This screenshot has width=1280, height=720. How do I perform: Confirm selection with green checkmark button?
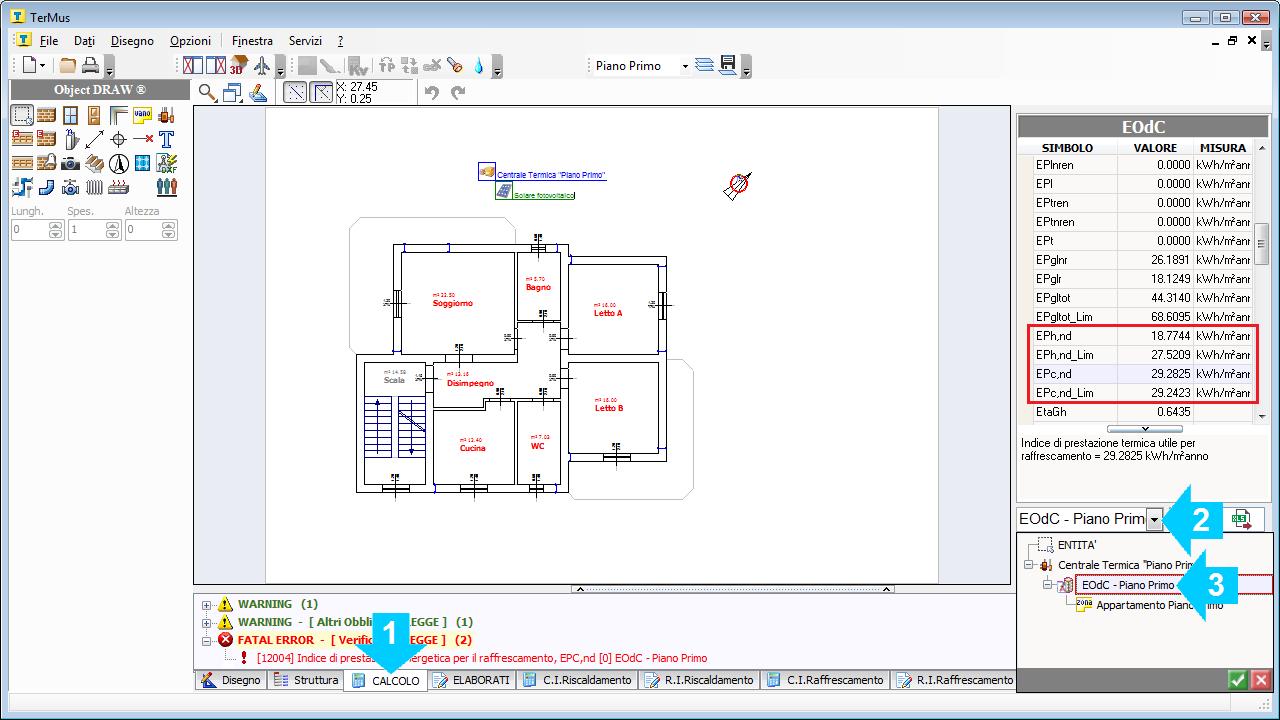(1237, 680)
